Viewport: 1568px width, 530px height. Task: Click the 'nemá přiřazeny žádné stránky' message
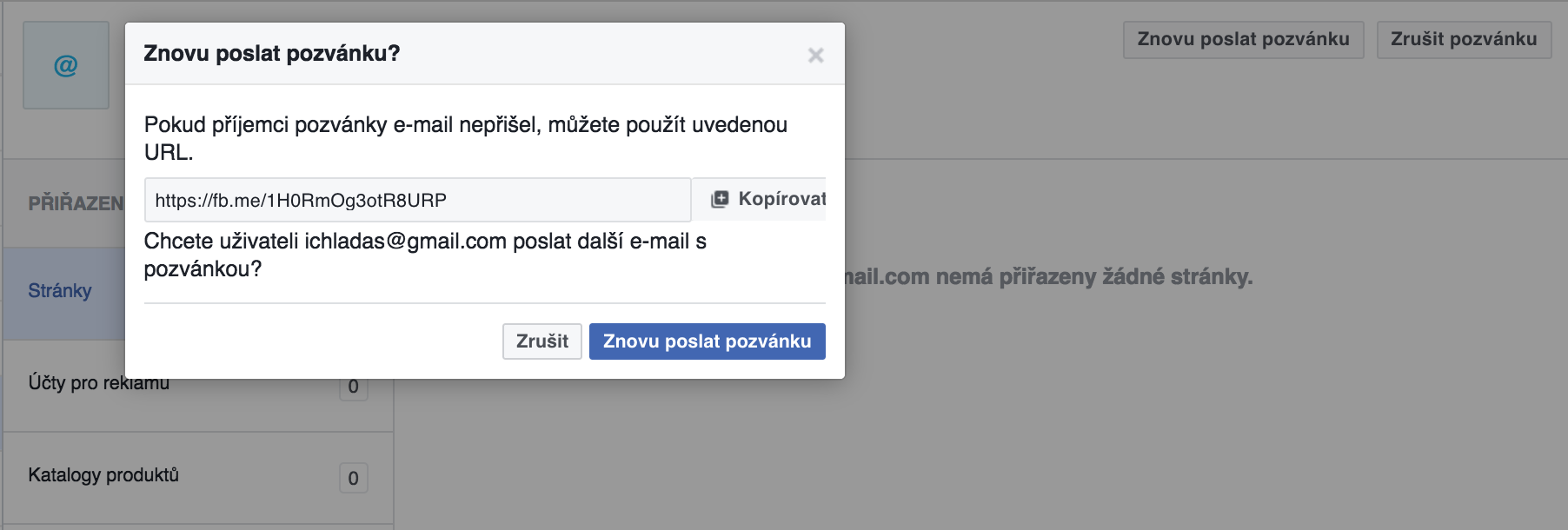[1049, 277]
